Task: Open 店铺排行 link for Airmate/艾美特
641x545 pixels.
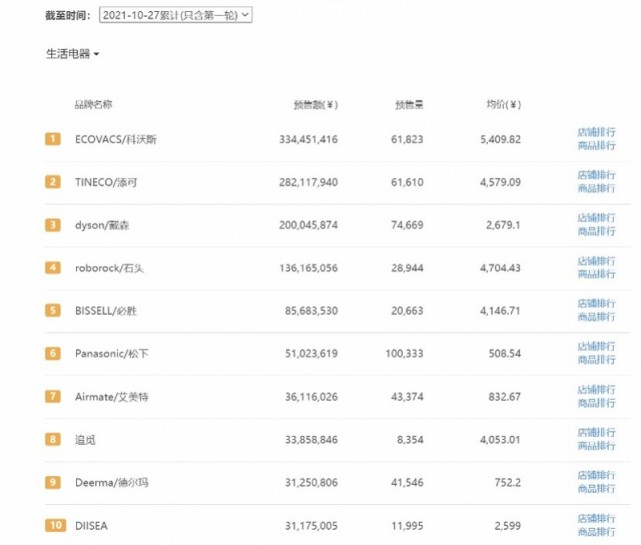Action: 596,390
